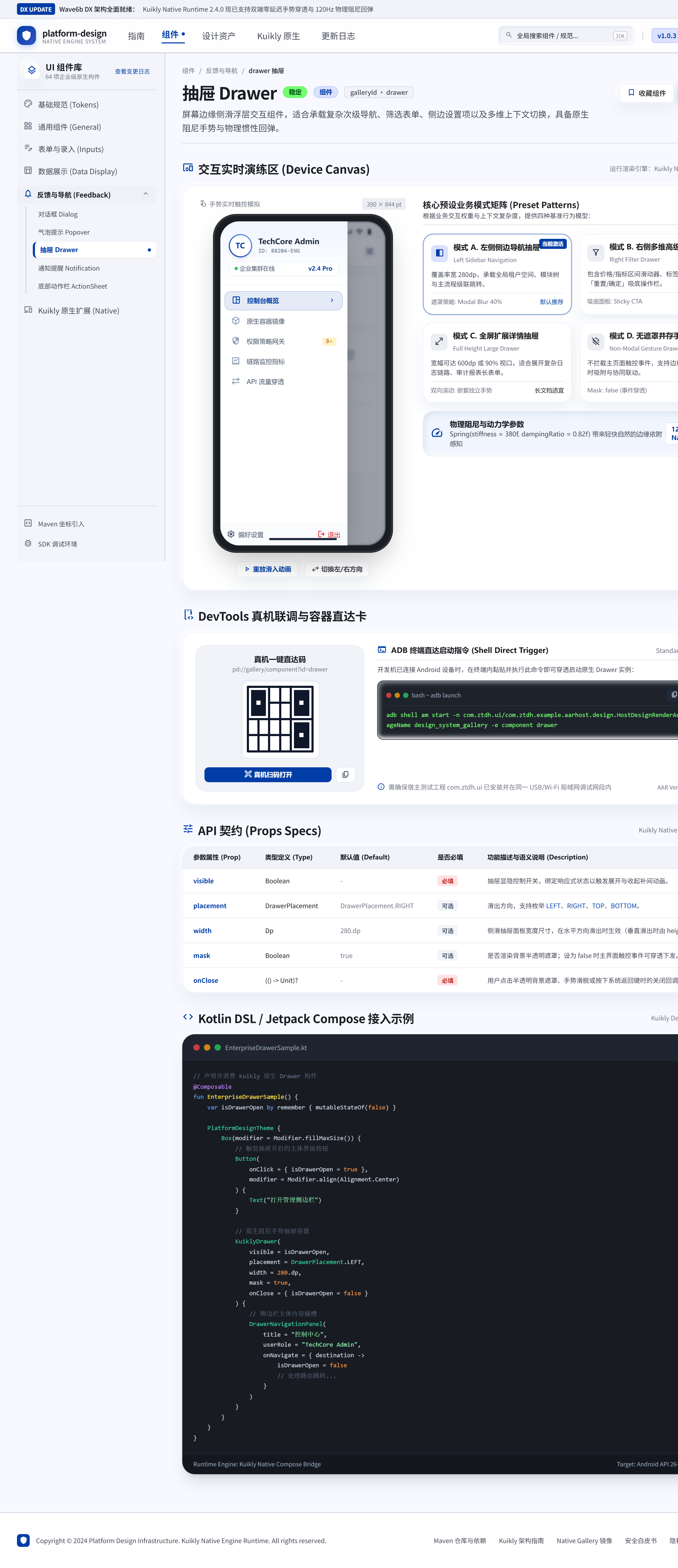Click the 查看变更日志 link
The image size is (678, 1568).
pyautogui.click(x=132, y=71)
